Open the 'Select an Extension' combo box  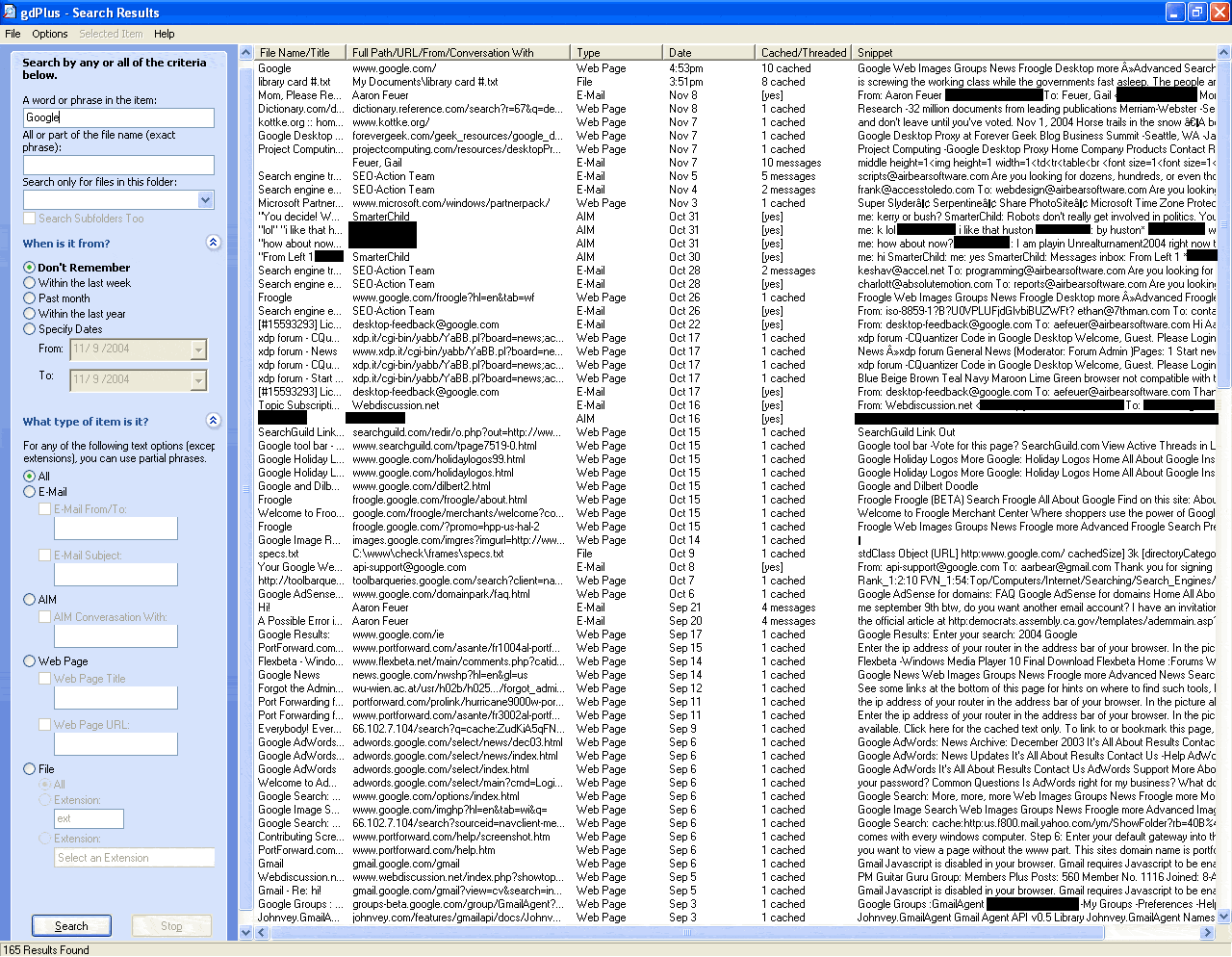click(134, 858)
